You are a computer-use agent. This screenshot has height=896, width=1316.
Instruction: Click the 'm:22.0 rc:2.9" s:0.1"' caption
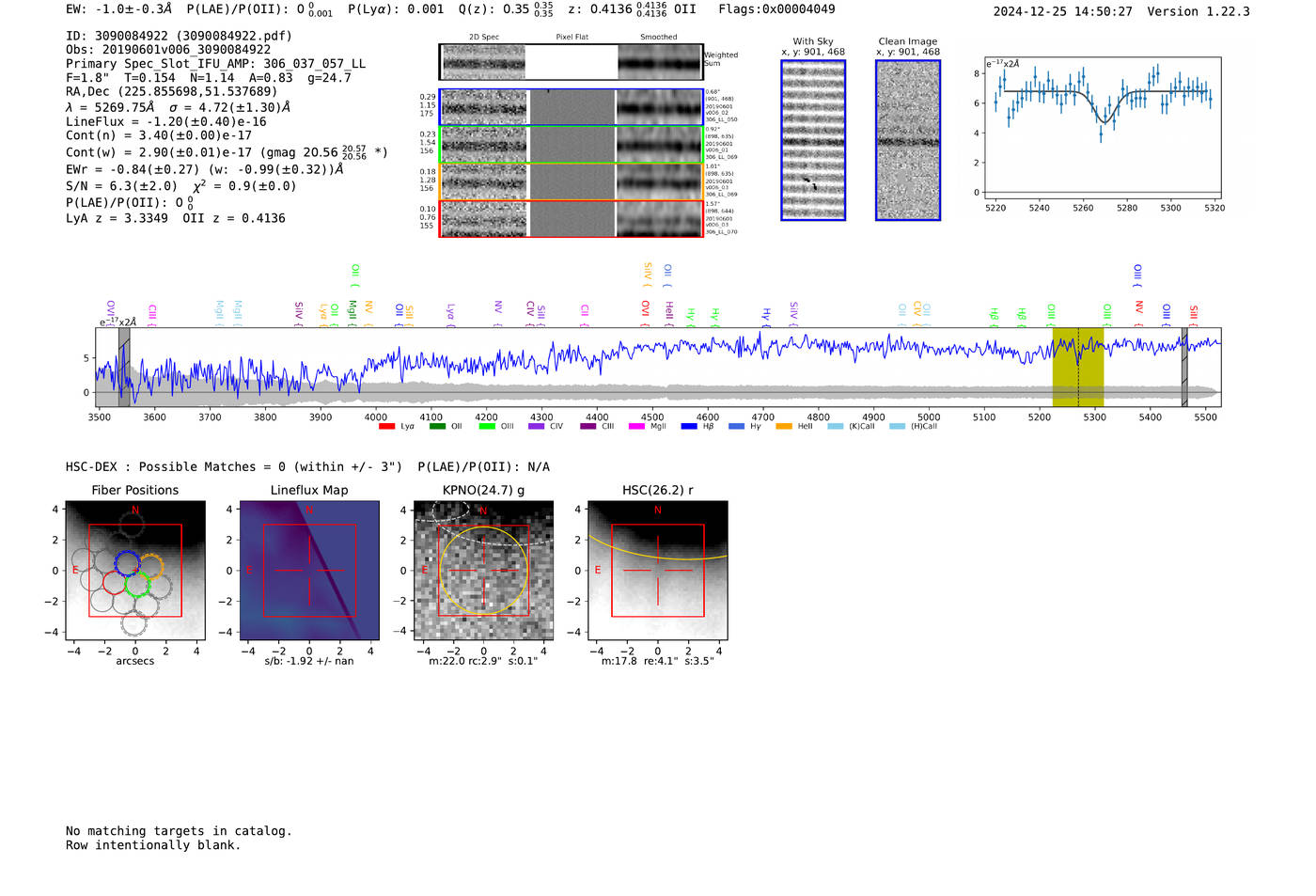point(483,661)
